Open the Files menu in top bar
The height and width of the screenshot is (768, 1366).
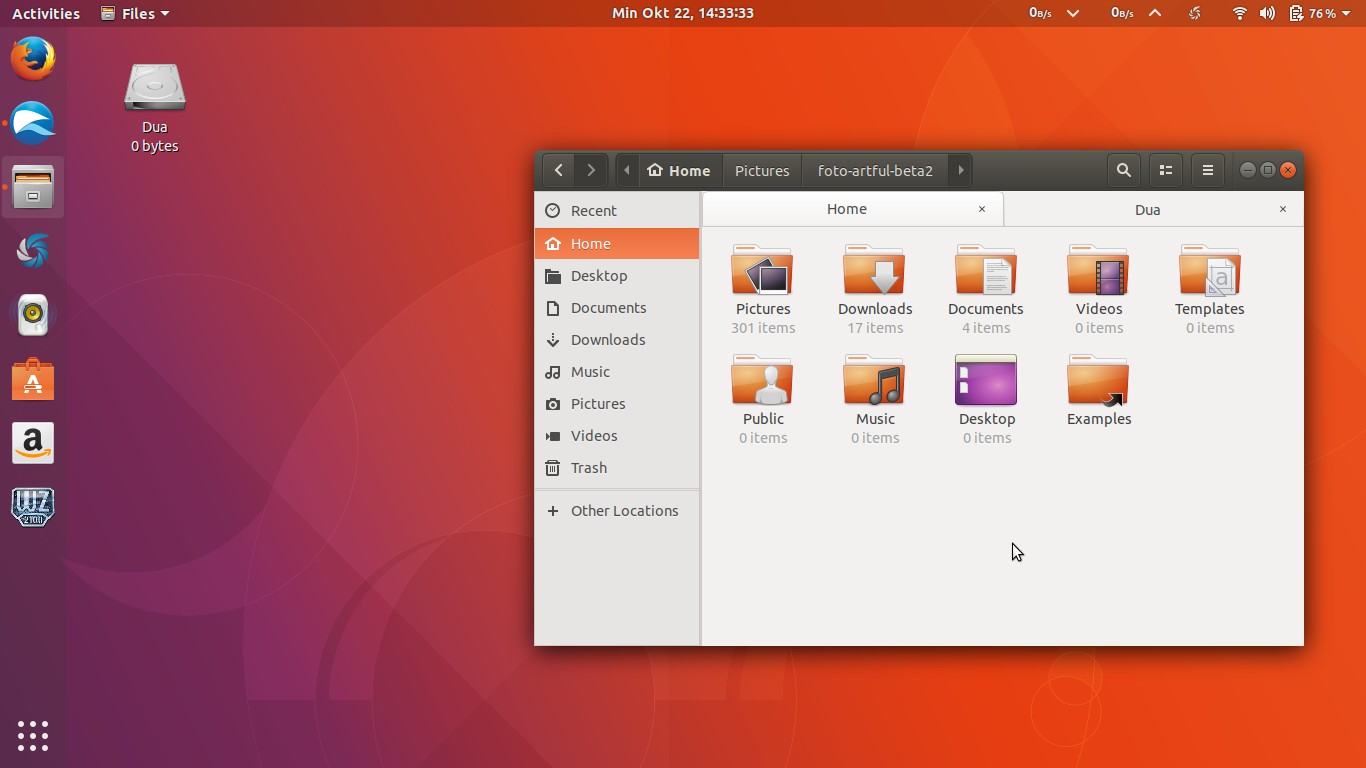[x=134, y=13]
